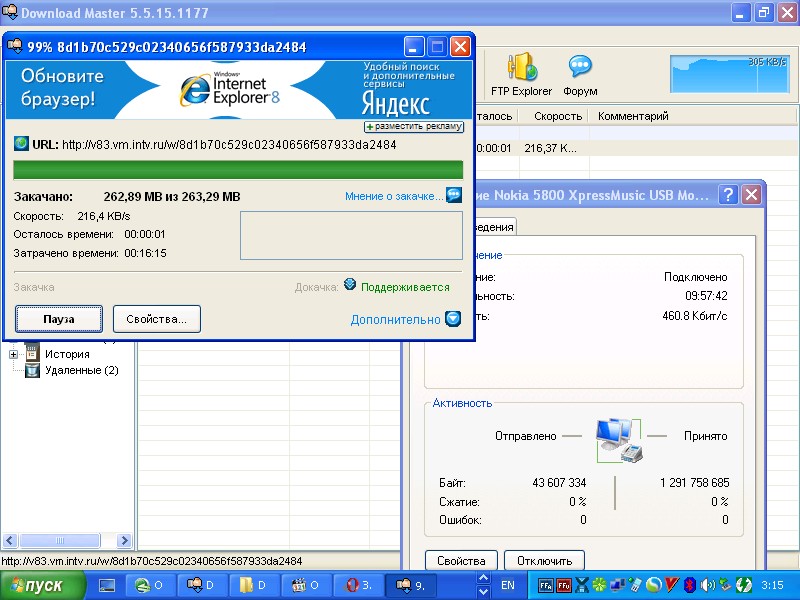Click Отключить button in Nokia connection dialog

coord(544,561)
